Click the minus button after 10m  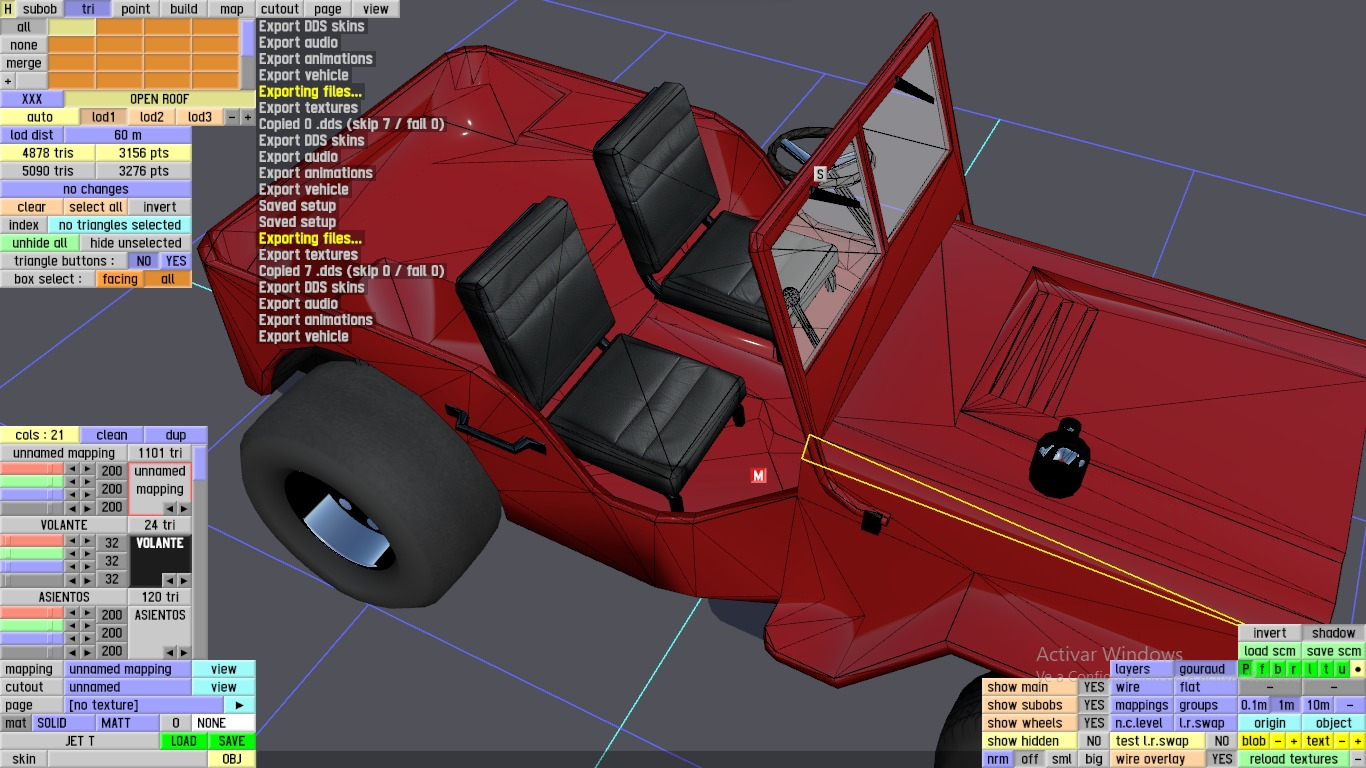point(1350,705)
